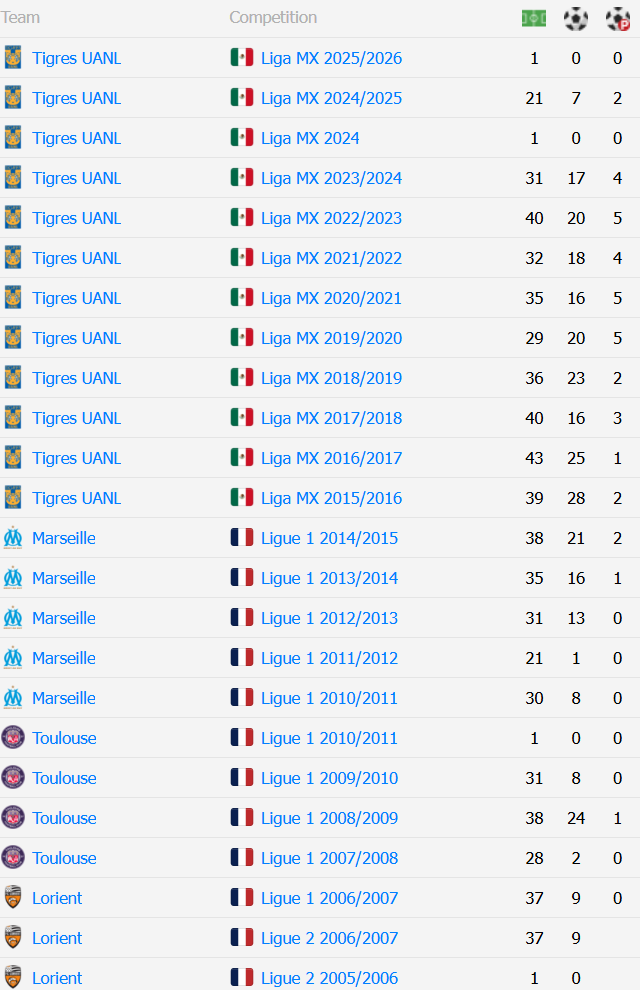Click Tigres crest beside Liga MX 2025/2026
Image resolution: width=640 pixels, height=990 pixels.
[13, 58]
